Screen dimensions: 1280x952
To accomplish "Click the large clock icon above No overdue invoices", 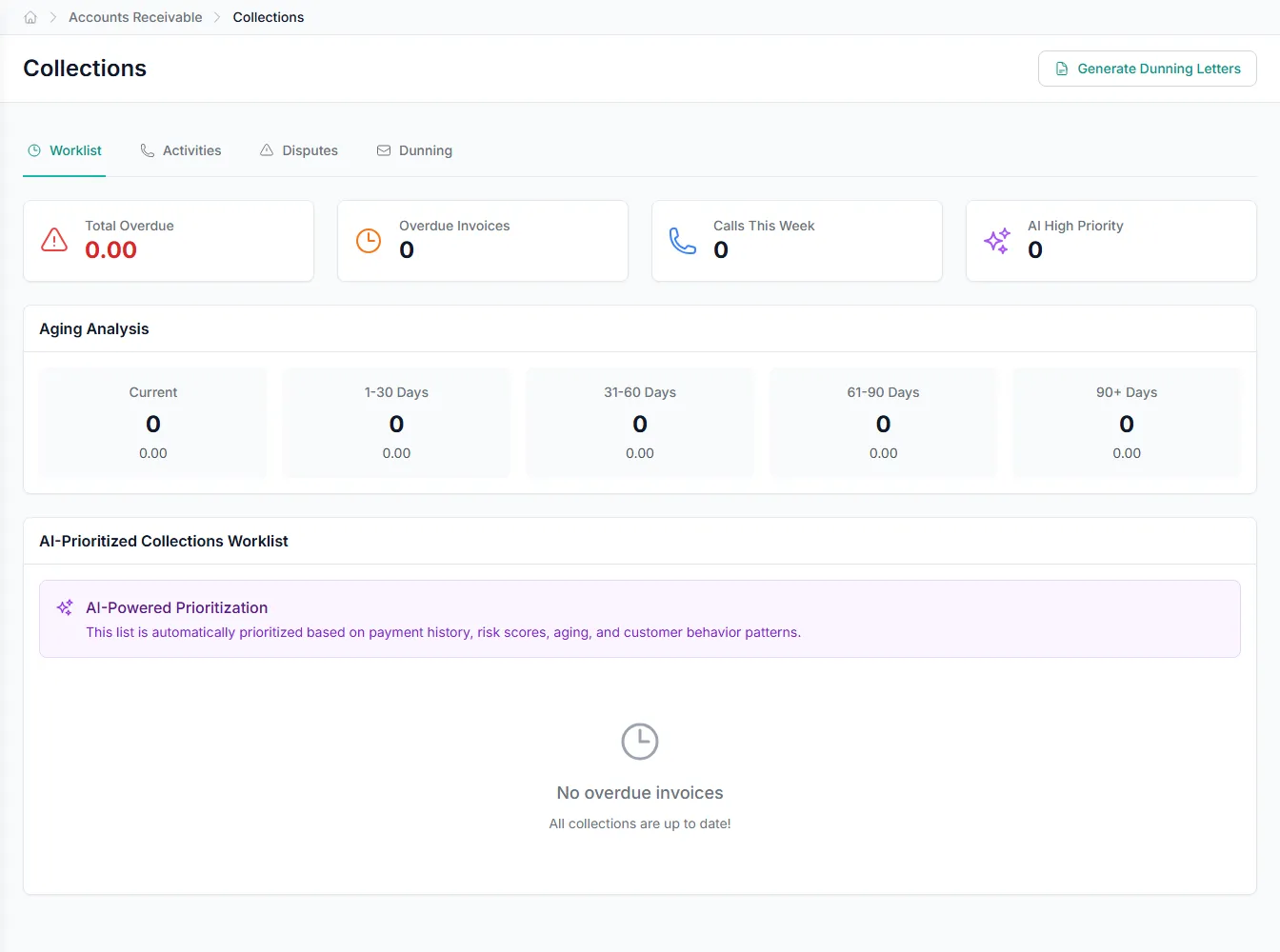I will (x=640, y=742).
